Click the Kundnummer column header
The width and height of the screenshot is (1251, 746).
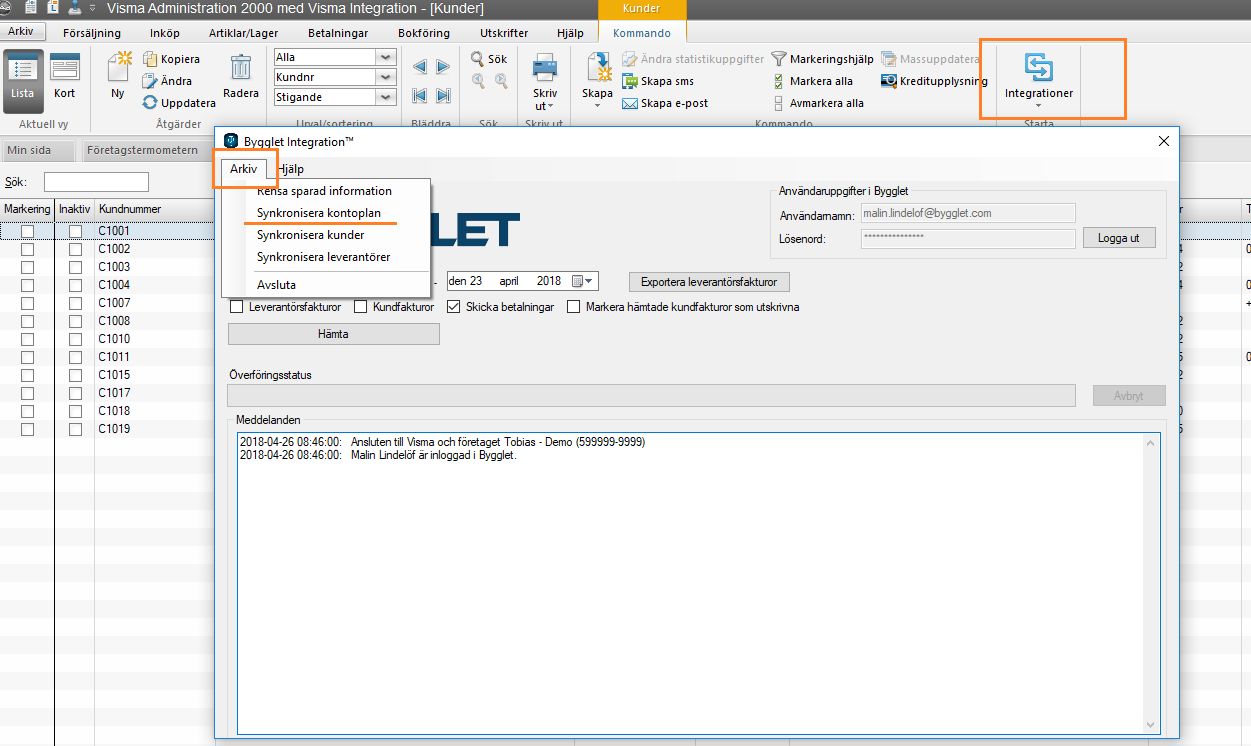pyautogui.click(x=130, y=209)
